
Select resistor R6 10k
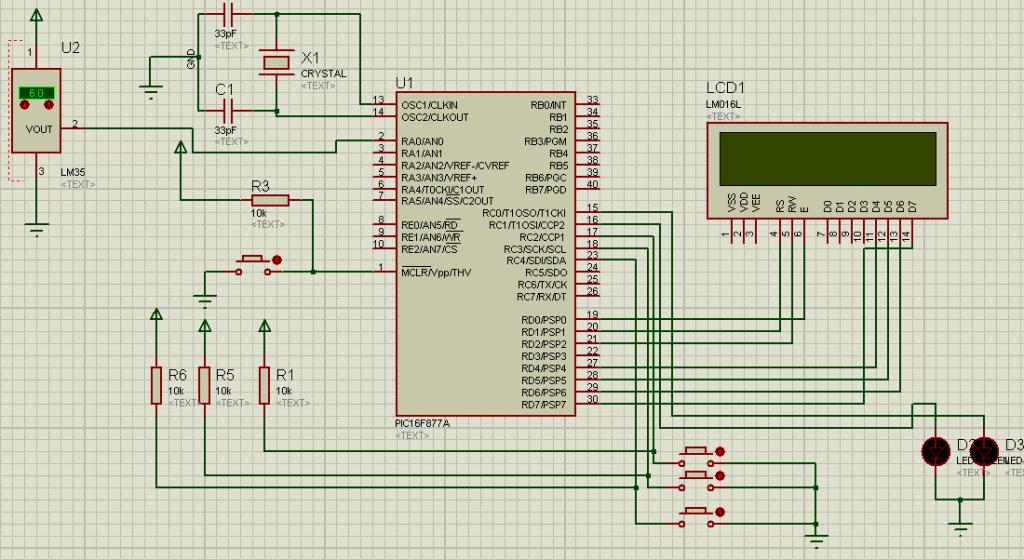tap(156, 385)
